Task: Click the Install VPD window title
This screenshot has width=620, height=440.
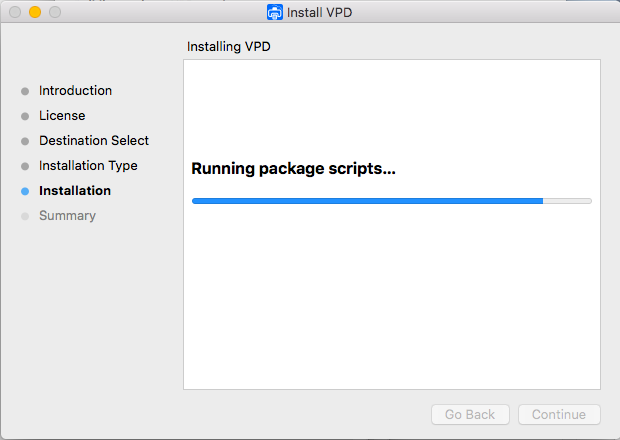Action: (319, 13)
